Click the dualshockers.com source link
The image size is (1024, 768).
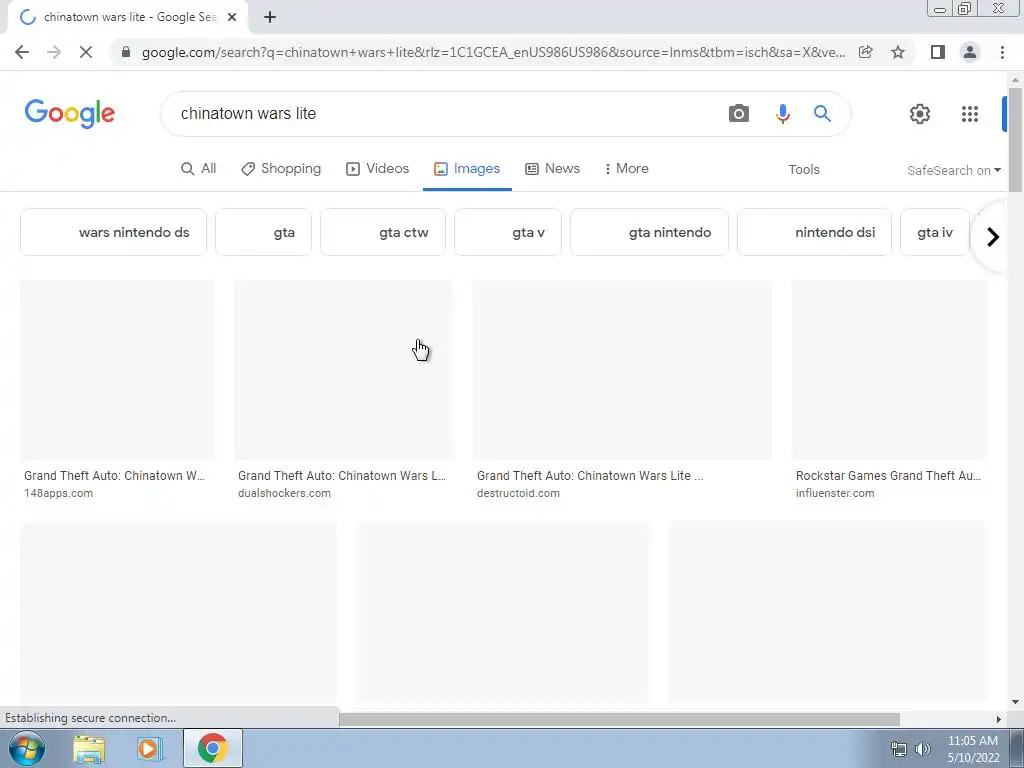click(284, 494)
